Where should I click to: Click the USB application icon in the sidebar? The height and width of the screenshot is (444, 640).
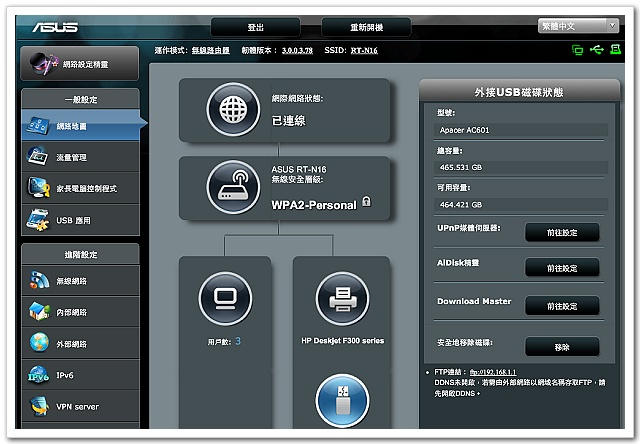[38, 220]
